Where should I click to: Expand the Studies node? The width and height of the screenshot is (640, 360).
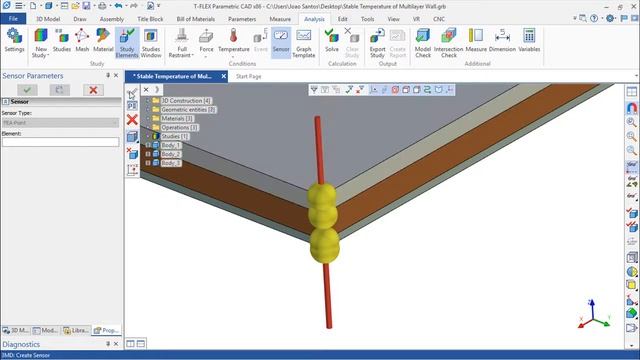click(x=148, y=136)
